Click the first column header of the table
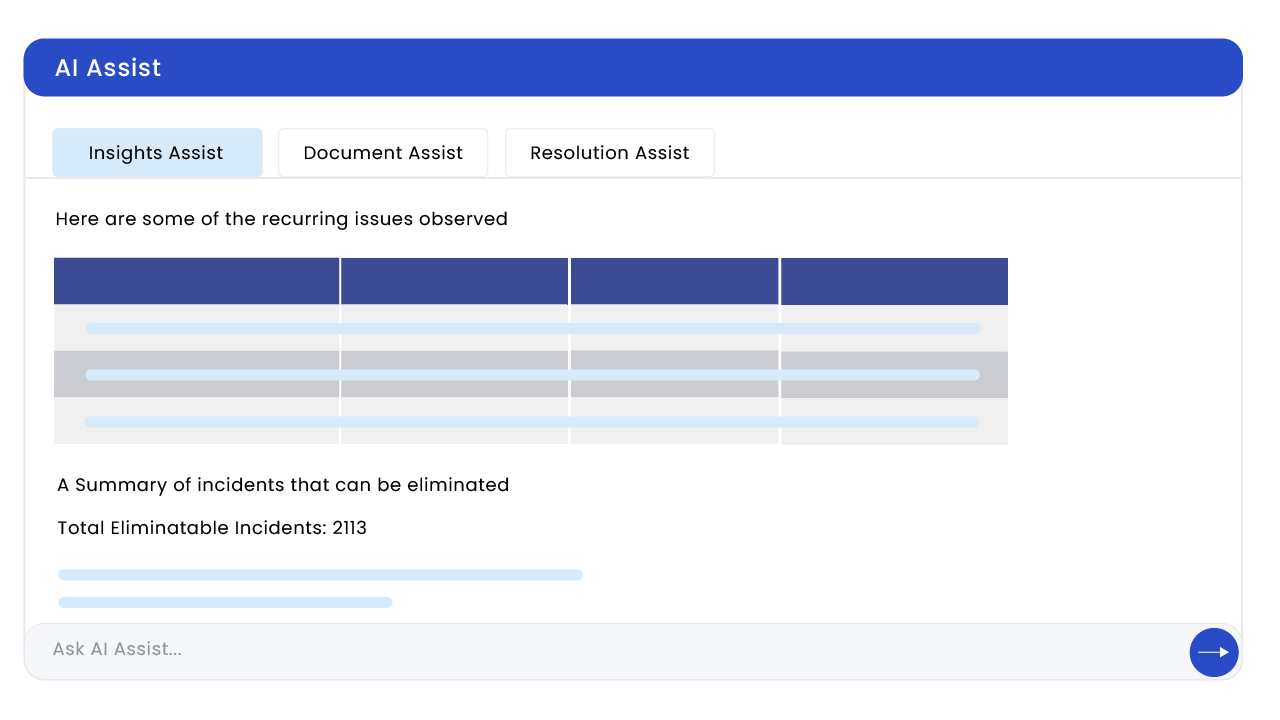 (196, 281)
